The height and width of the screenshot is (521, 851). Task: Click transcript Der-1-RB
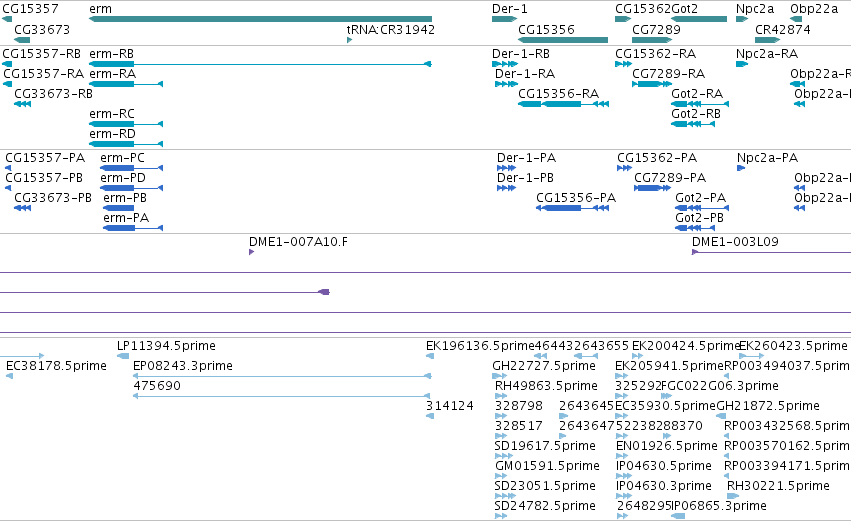521,54
